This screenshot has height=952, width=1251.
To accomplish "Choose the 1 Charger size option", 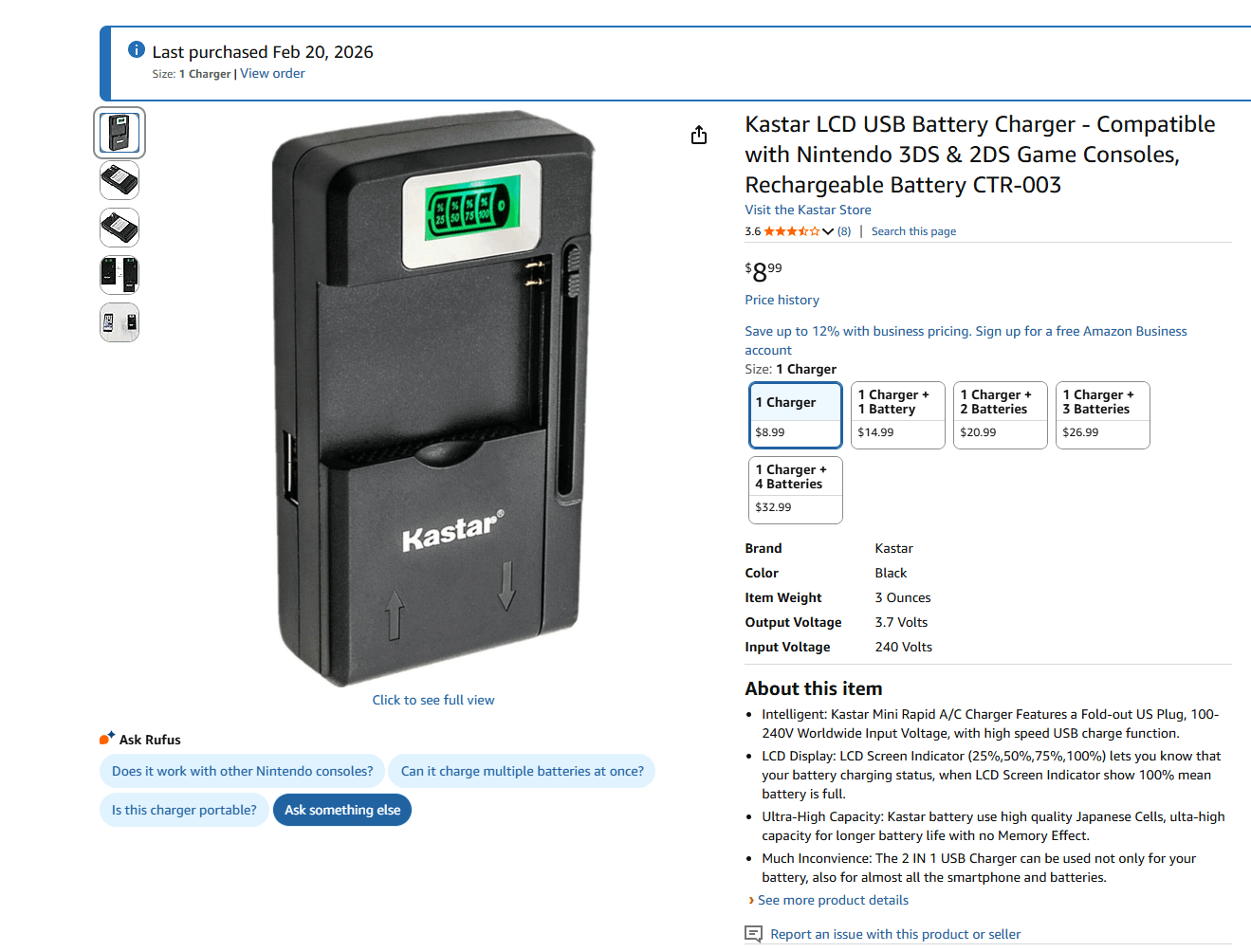I will (x=796, y=415).
